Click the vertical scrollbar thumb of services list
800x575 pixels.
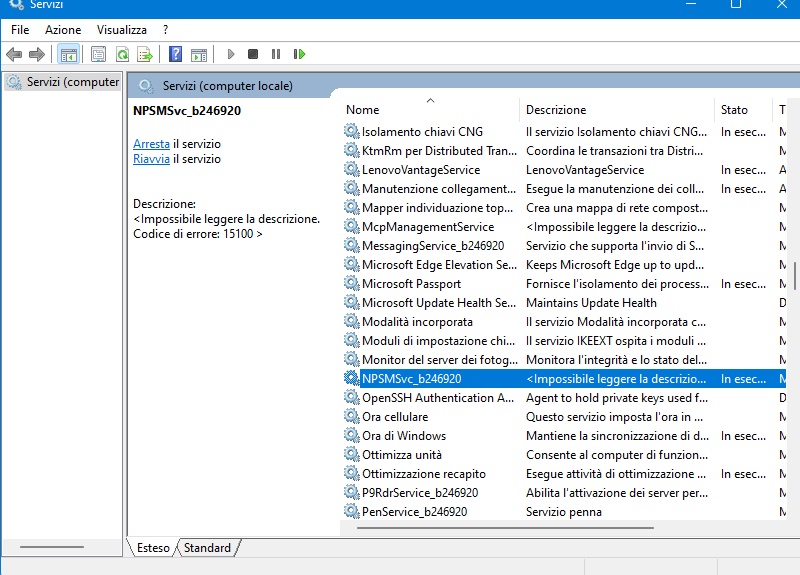tap(795, 276)
